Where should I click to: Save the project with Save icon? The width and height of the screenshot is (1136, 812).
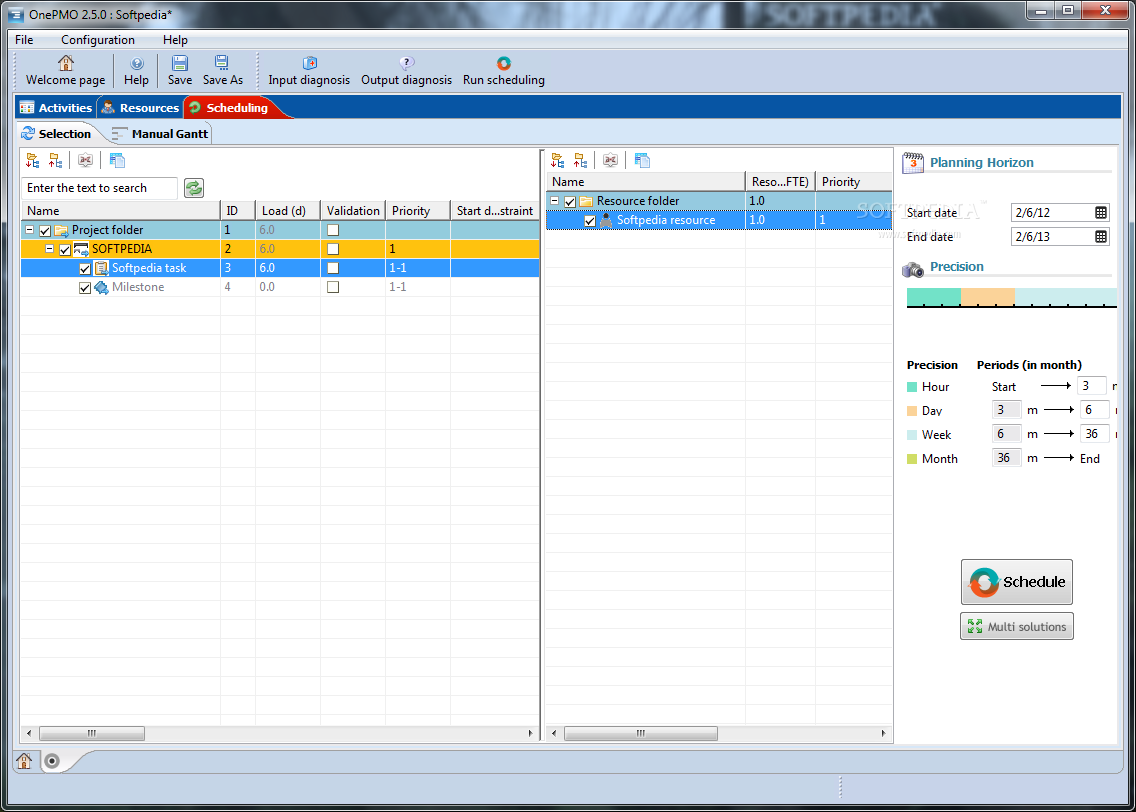pyautogui.click(x=180, y=71)
